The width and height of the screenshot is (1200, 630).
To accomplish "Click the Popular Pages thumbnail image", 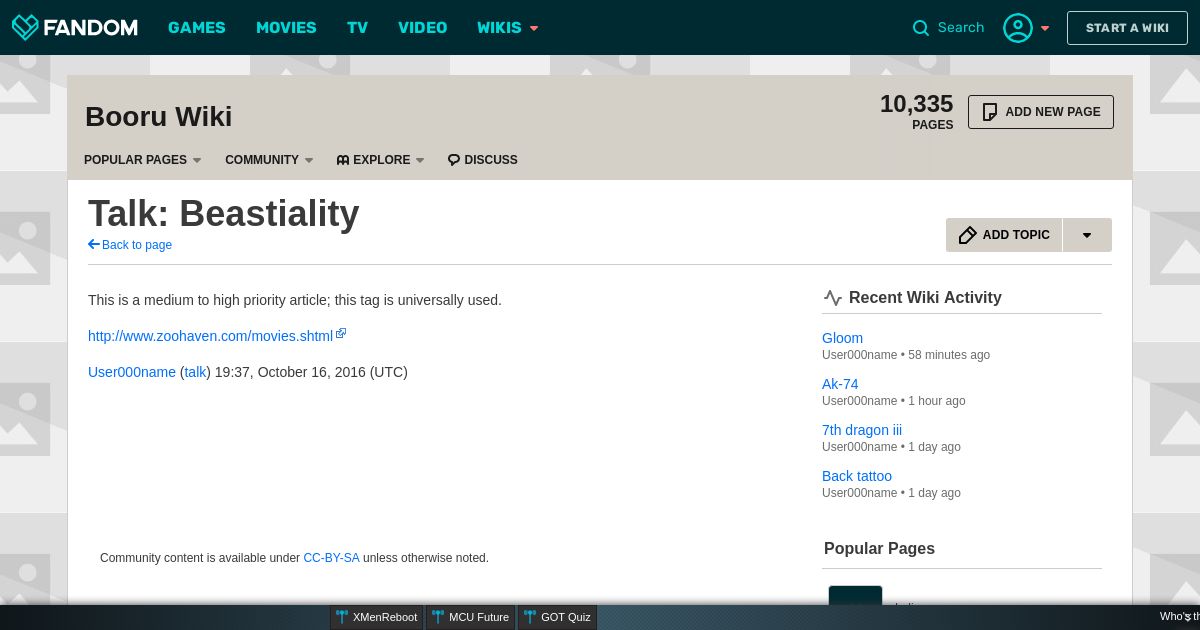I will point(855,595).
